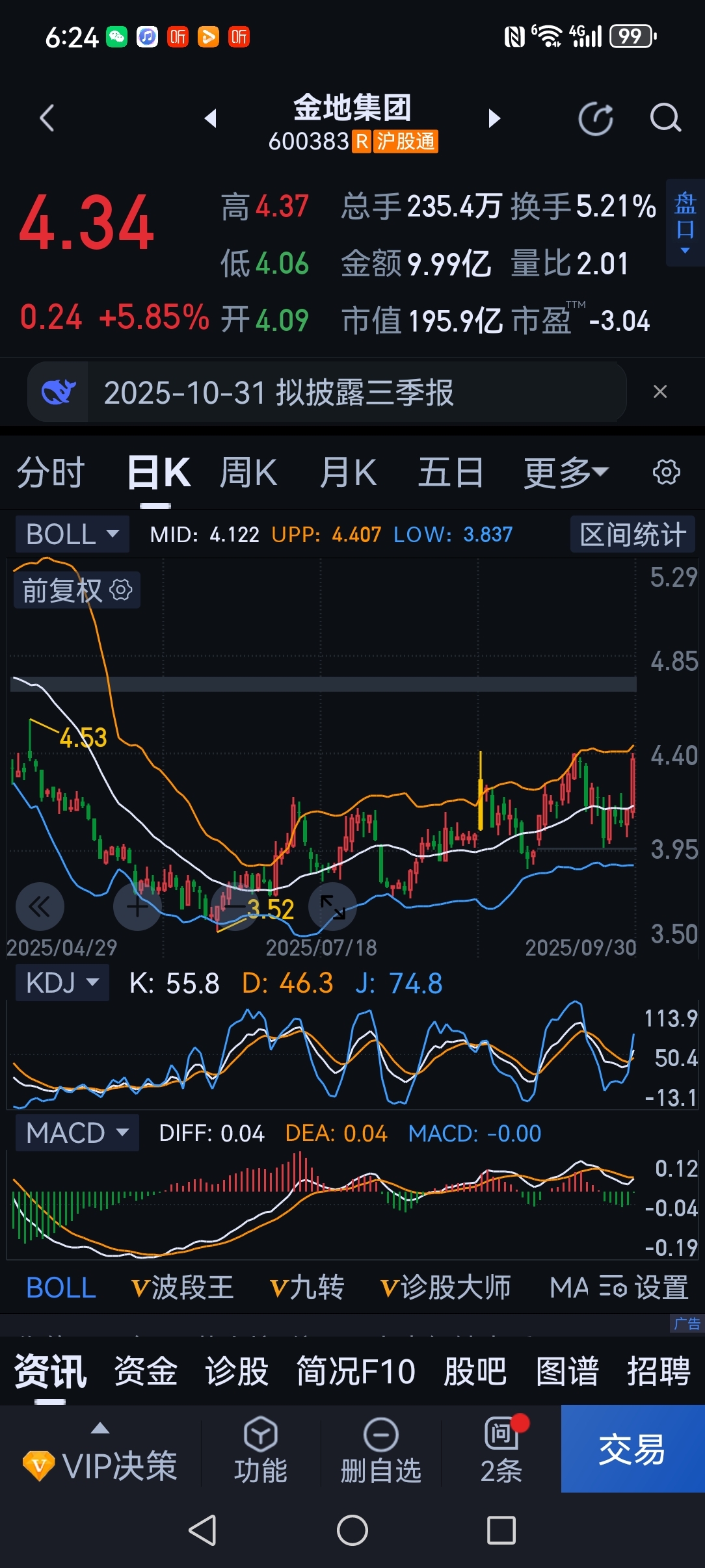Tap the Android home circle button
Viewport: 705px width, 1568px height.
pos(352,1530)
